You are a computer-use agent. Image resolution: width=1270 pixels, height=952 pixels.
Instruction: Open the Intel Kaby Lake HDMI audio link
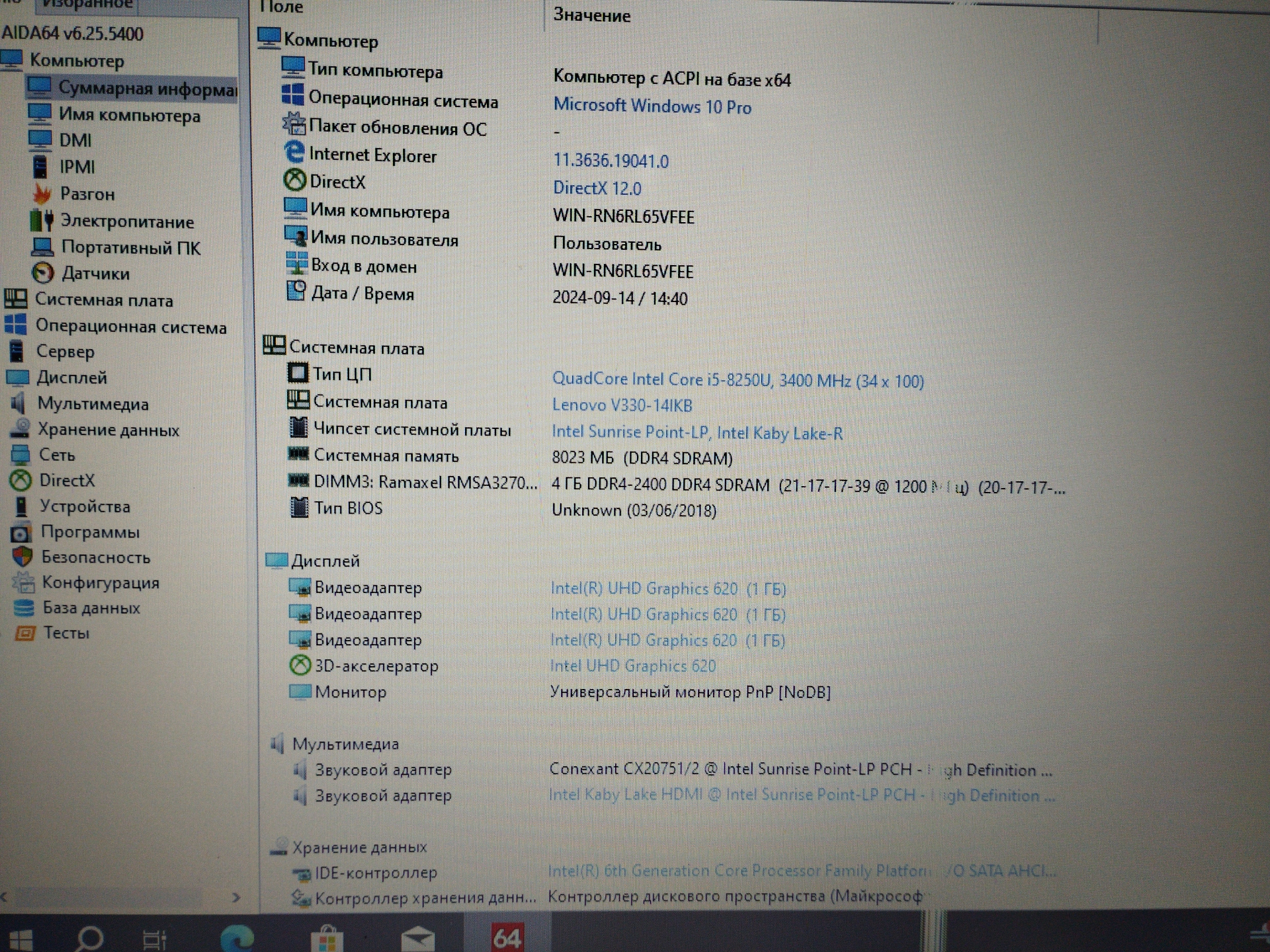tap(802, 795)
